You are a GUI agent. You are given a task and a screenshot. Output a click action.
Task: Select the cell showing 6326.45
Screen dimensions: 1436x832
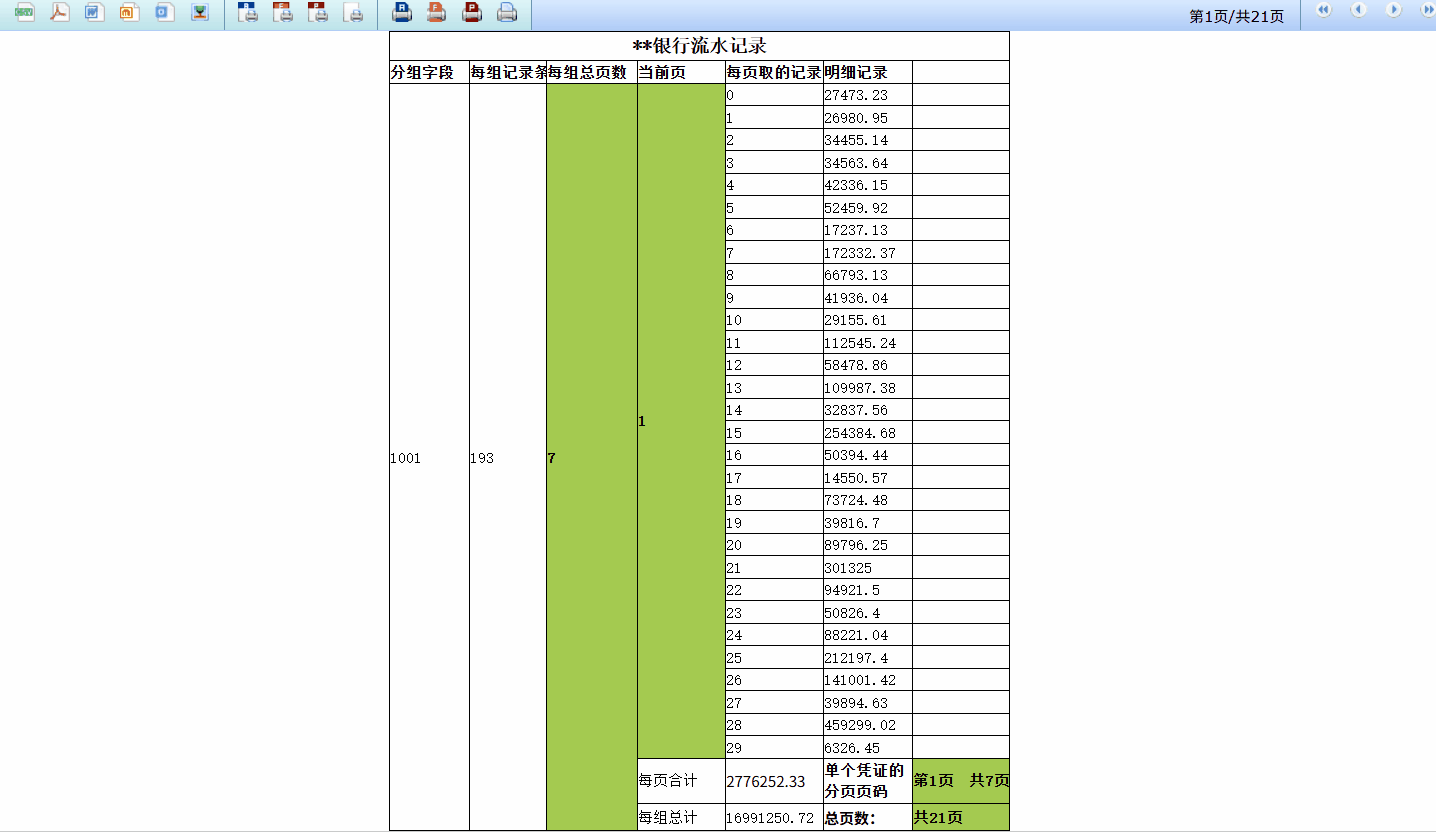pos(868,747)
